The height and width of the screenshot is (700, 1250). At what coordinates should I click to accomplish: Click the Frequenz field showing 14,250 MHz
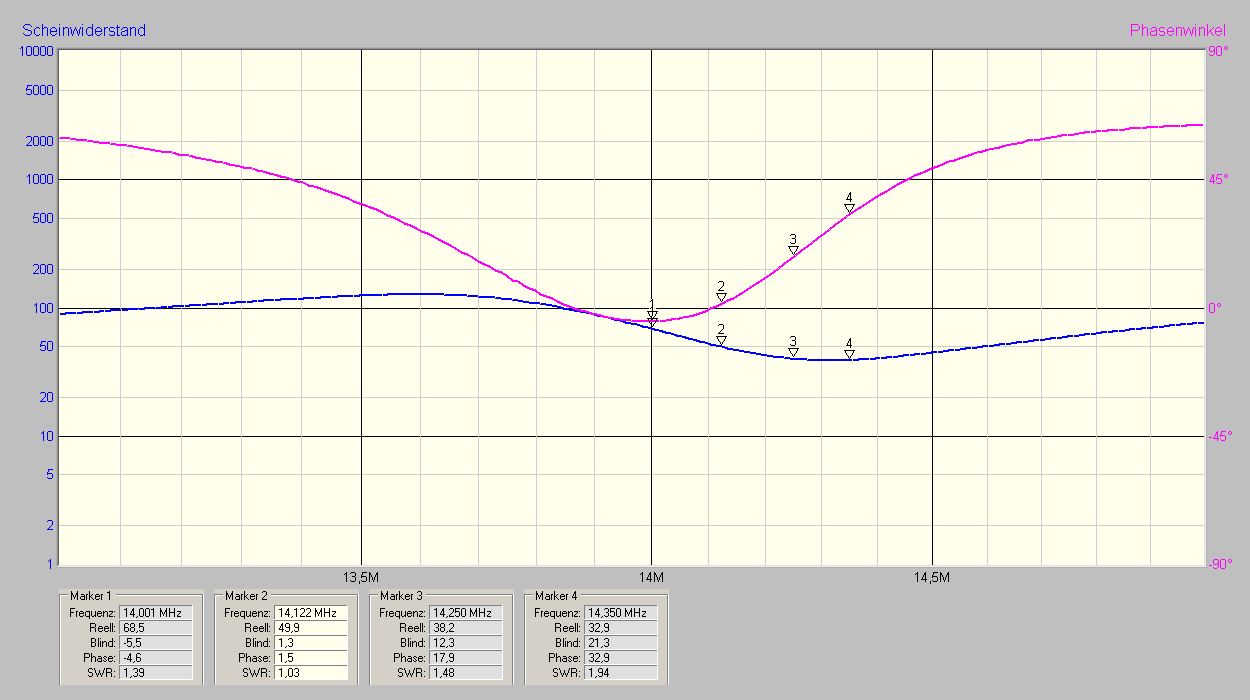pos(465,612)
